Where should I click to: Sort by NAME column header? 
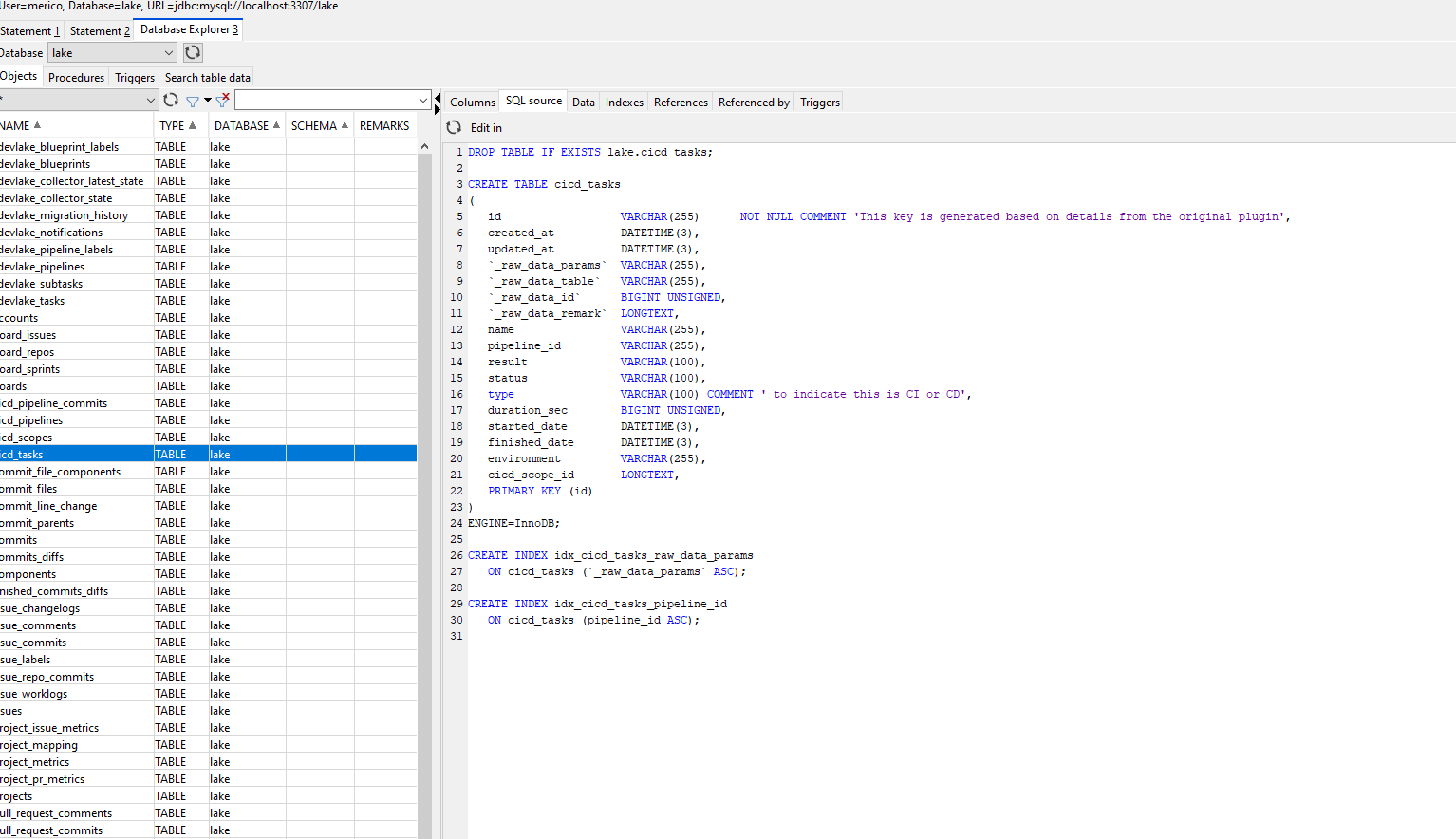76,125
